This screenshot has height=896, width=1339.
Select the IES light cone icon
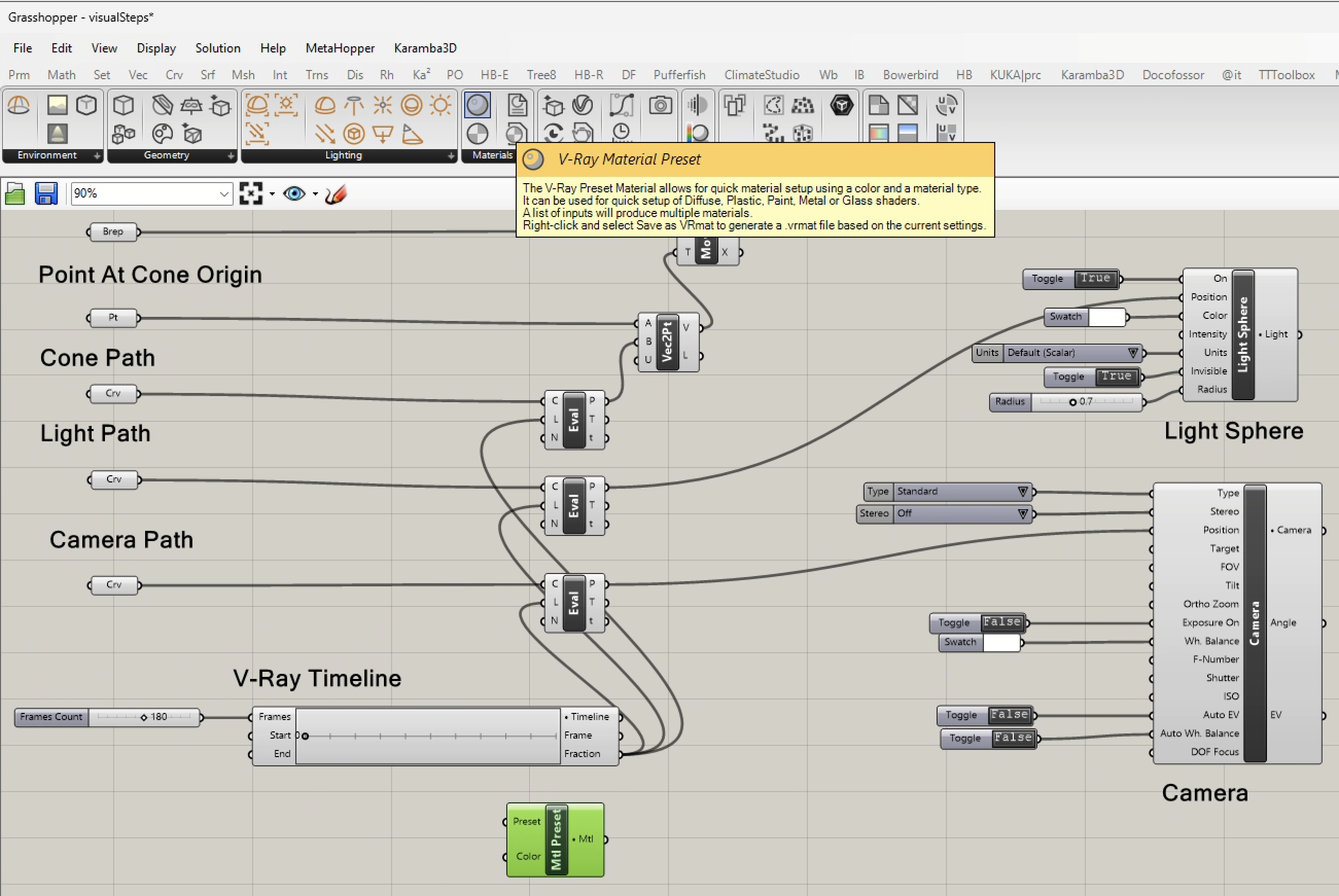[412, 134]
